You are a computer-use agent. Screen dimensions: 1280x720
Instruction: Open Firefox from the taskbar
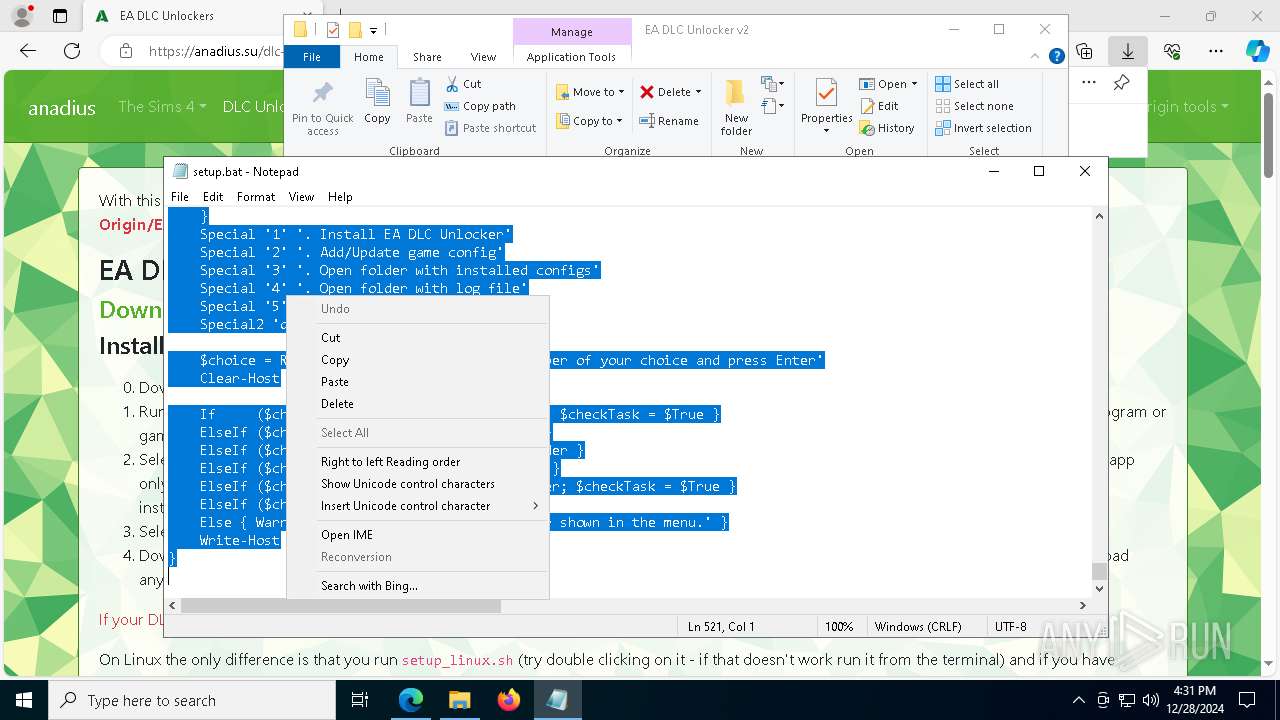pyautogui.click(x=509, y=700)
